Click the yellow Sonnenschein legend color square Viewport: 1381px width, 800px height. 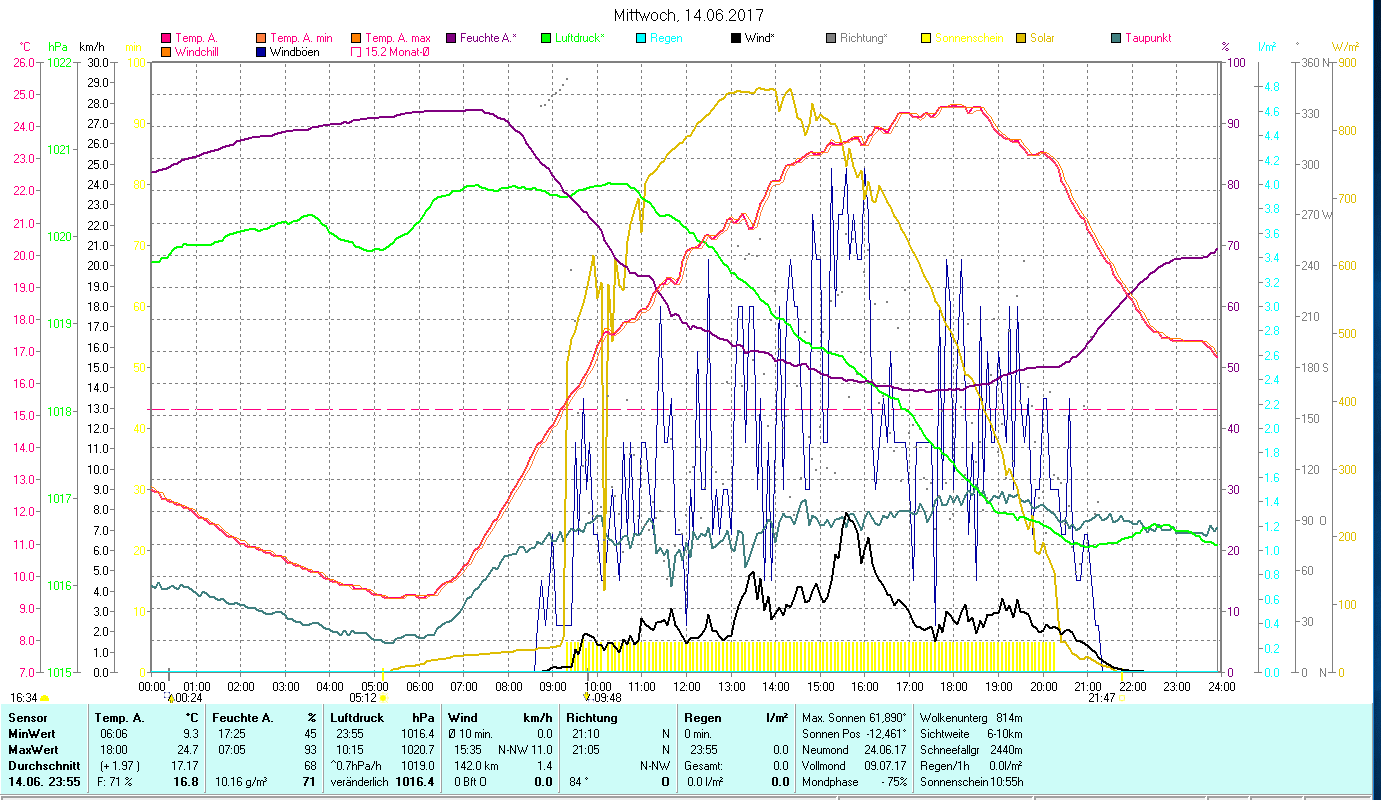[925, 38]
